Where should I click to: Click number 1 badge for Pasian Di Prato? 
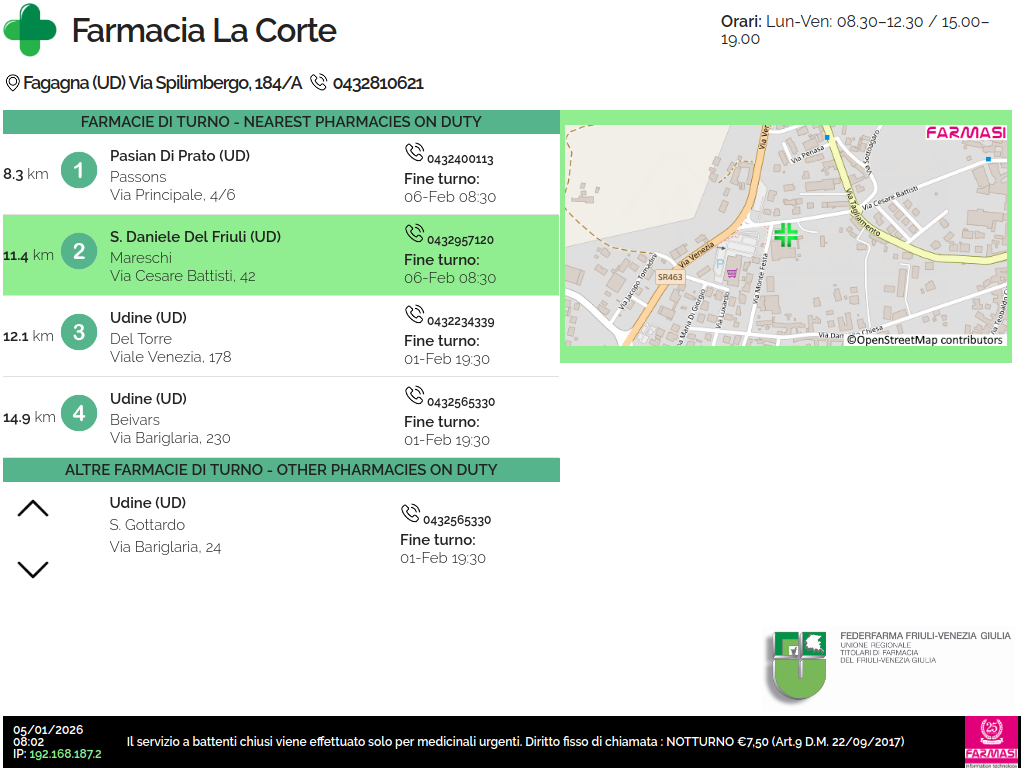tap(79, 170)
